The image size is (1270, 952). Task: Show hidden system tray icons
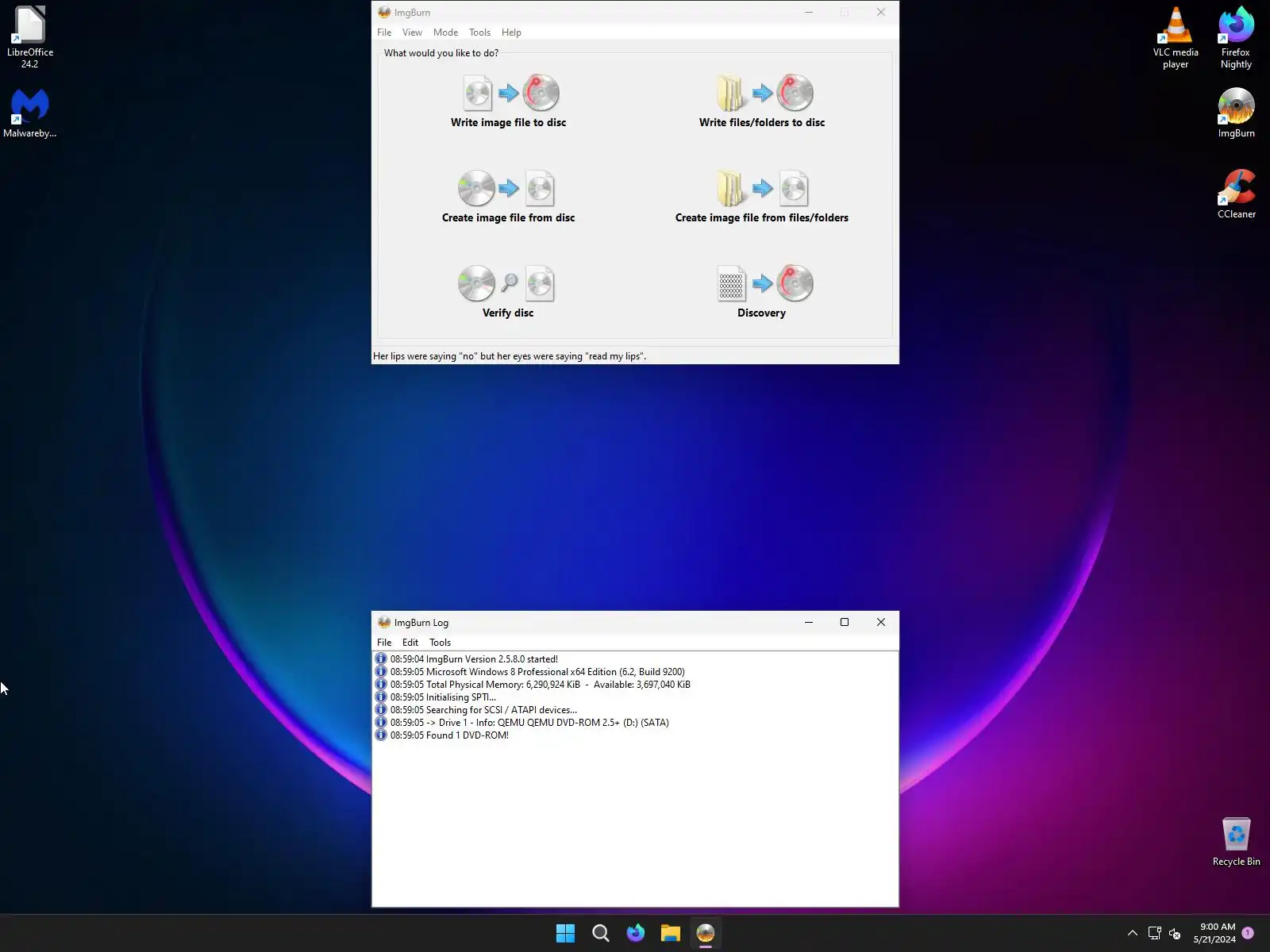click(x=1133, y=934)
